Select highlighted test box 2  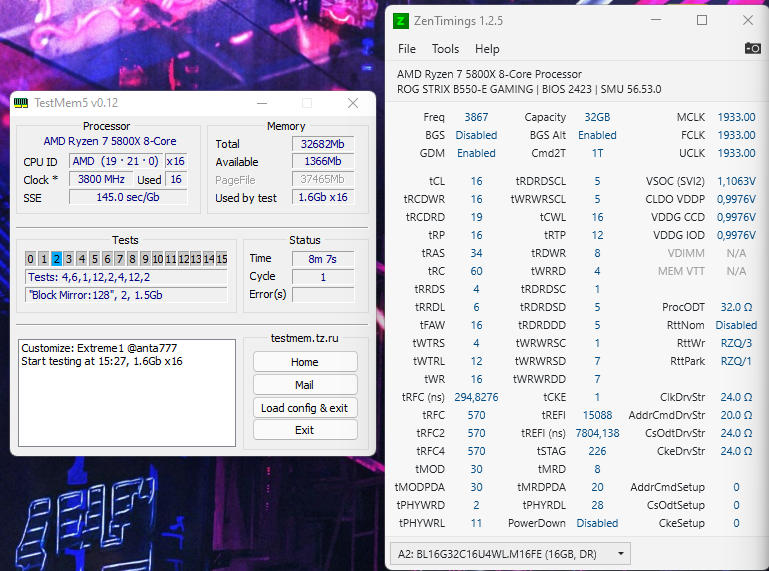[x=56, y=259]
